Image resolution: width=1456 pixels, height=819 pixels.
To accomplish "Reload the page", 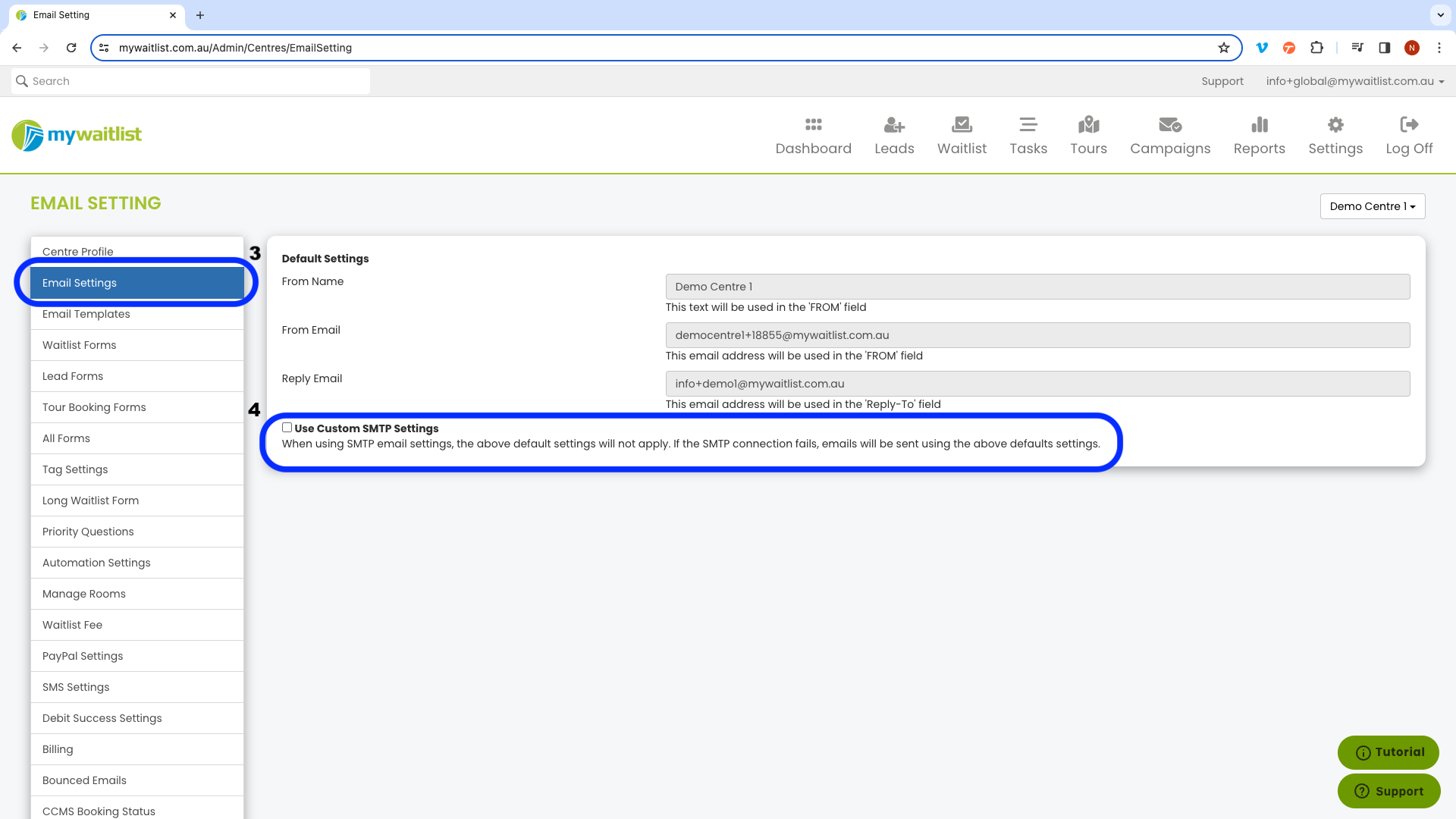I will point(71,48).
